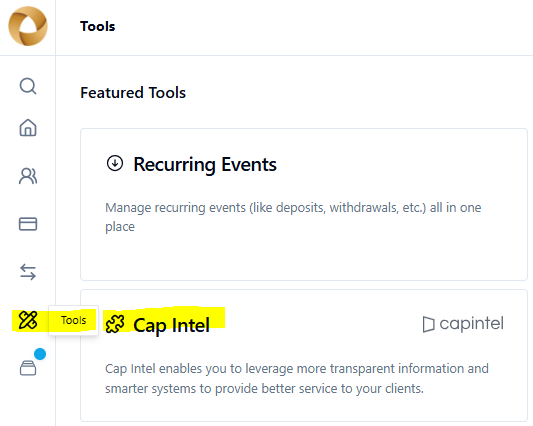
Task: Click the Recurring Events download-circle icon
Action: pos(115,163)
